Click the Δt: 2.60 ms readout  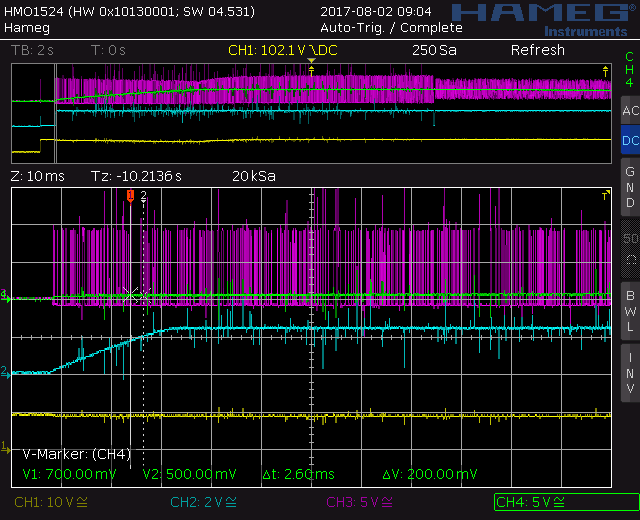[x=298, y=474]
